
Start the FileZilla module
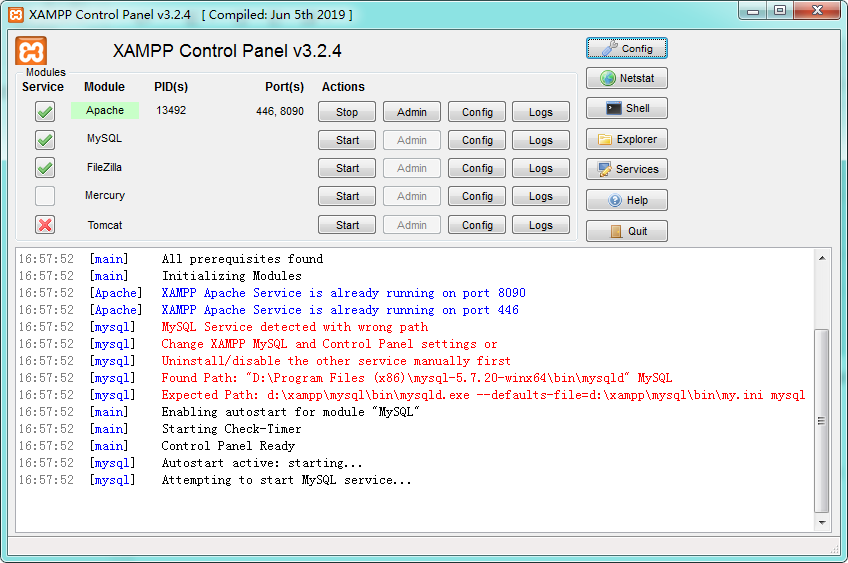click(x=347, y=168)
